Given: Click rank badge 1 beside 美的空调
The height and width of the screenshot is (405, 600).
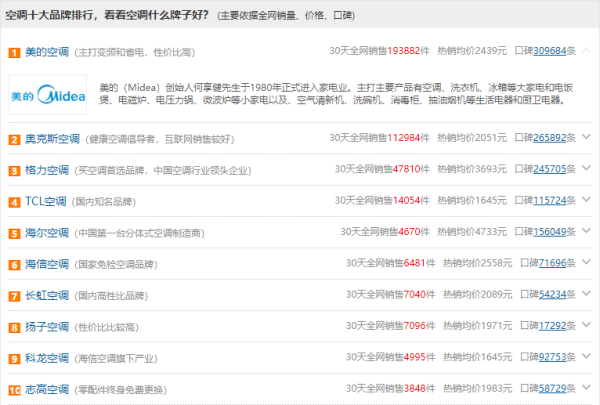Looking at the screenshot, I should [14, 52].
